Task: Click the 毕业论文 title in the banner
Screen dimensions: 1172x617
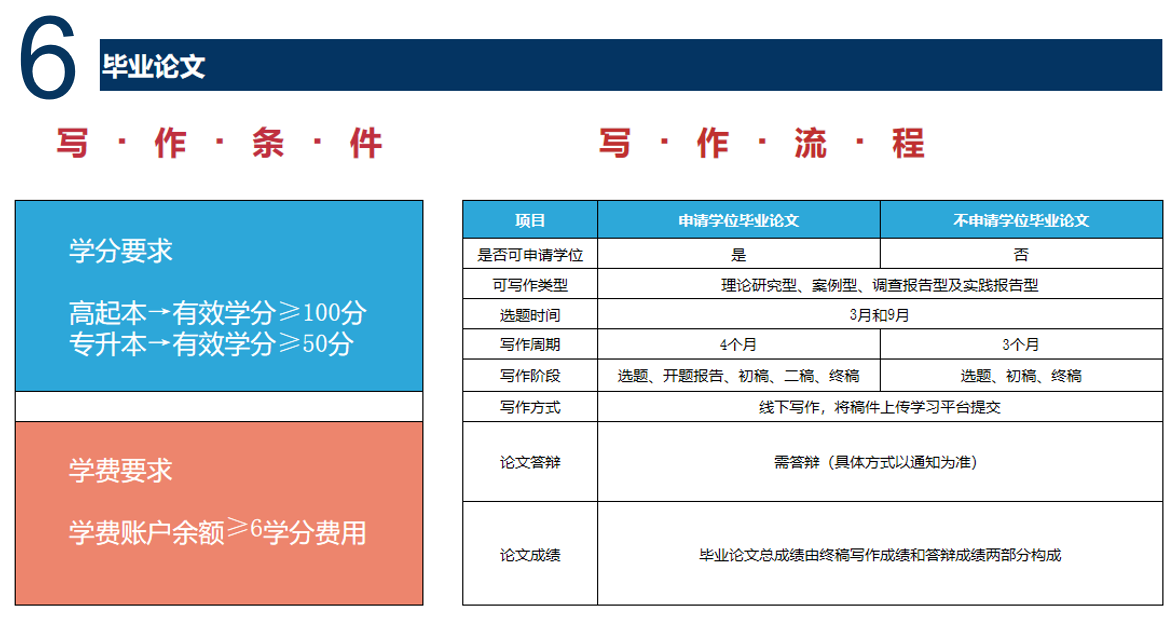Action: (153, 66)
